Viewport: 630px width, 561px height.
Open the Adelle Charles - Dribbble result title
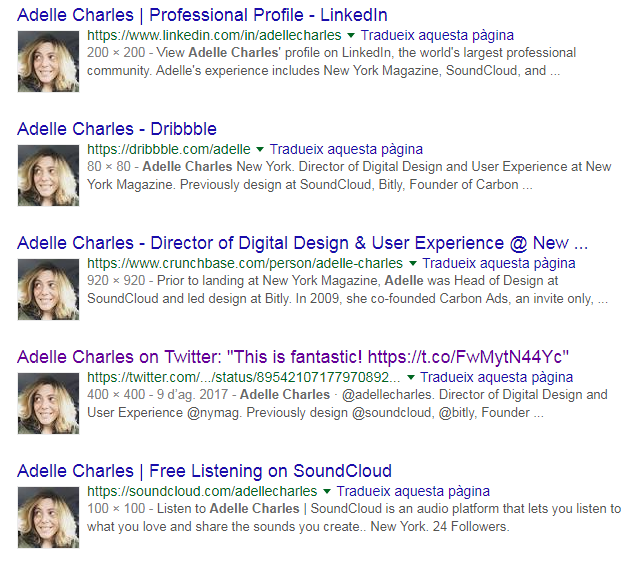click(117, 129)
